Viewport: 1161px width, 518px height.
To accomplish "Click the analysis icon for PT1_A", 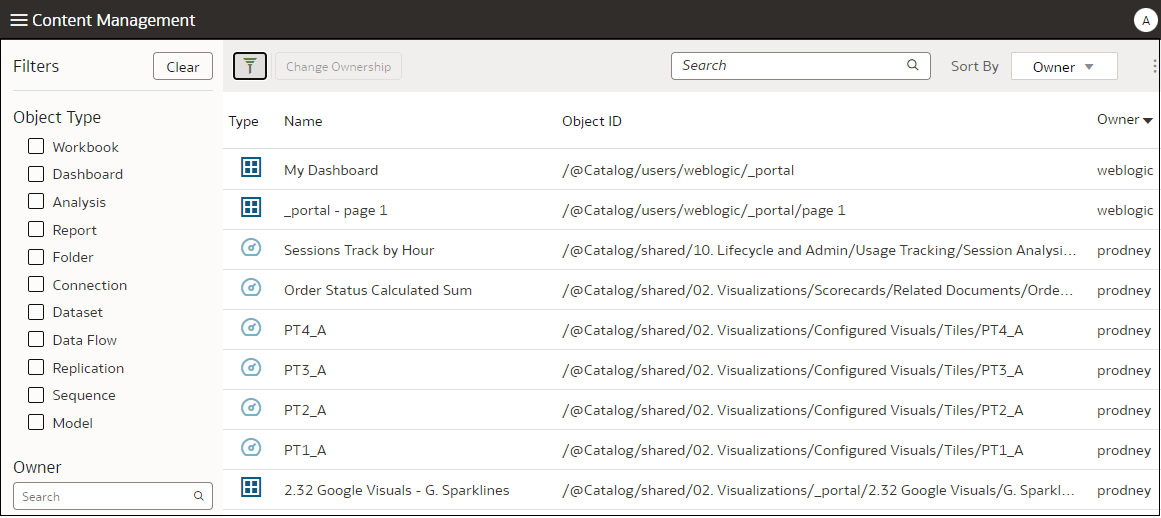I will click(252, 448).
